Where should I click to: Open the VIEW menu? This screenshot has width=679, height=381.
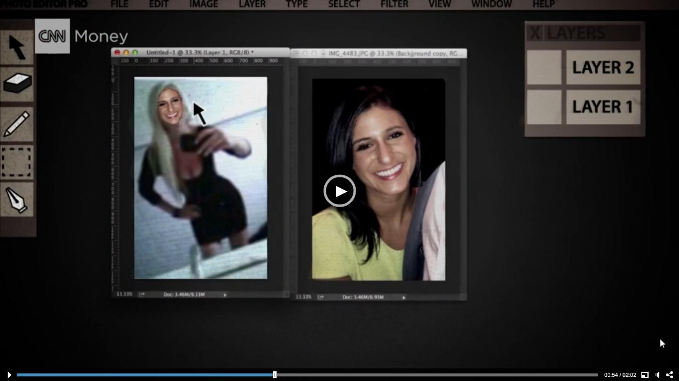[x=440, y=4]
